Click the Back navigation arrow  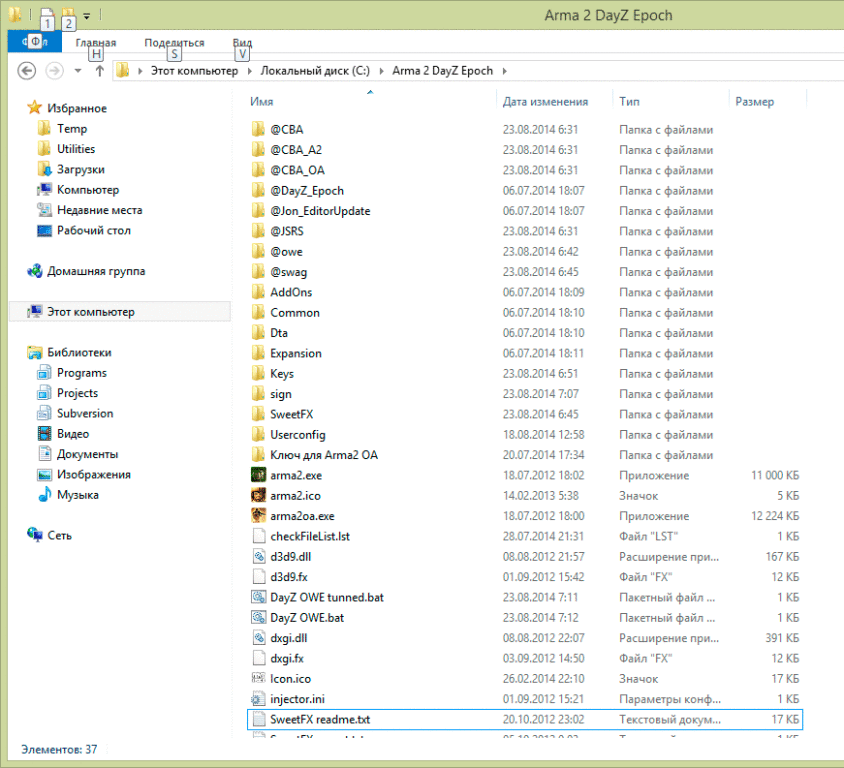pos(26,71)
